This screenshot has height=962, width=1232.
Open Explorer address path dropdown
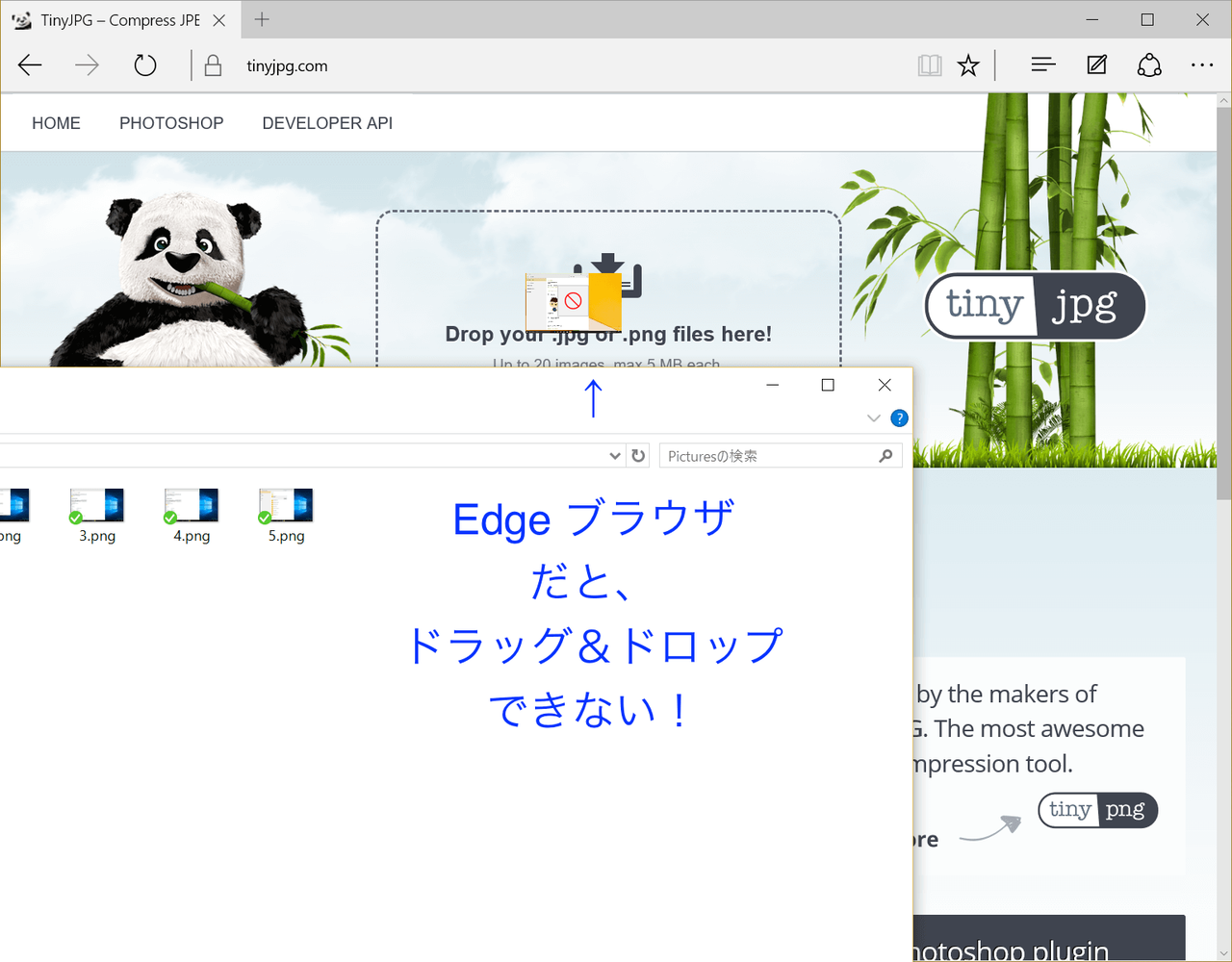pos(615,456)
